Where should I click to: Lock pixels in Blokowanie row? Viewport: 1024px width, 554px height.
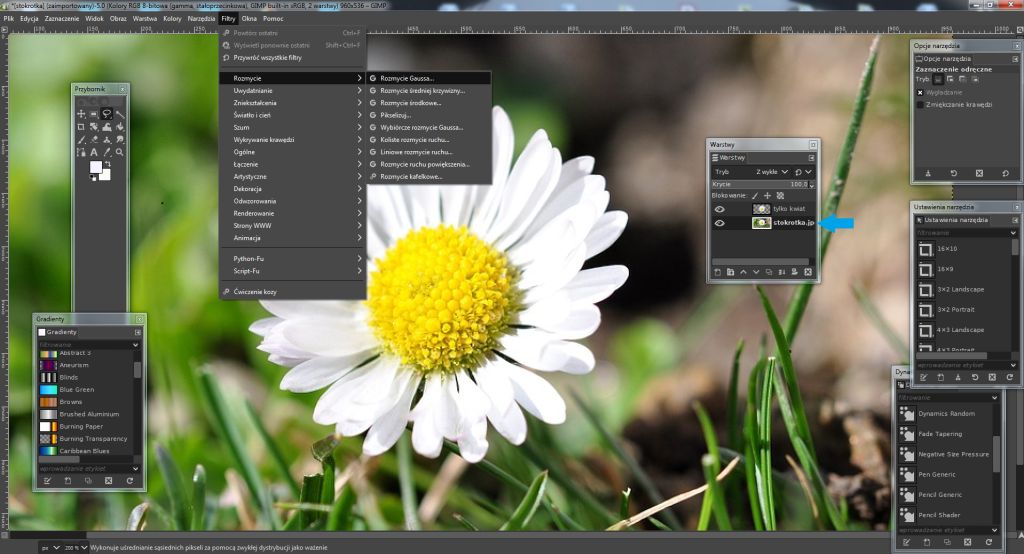(755, 195)
